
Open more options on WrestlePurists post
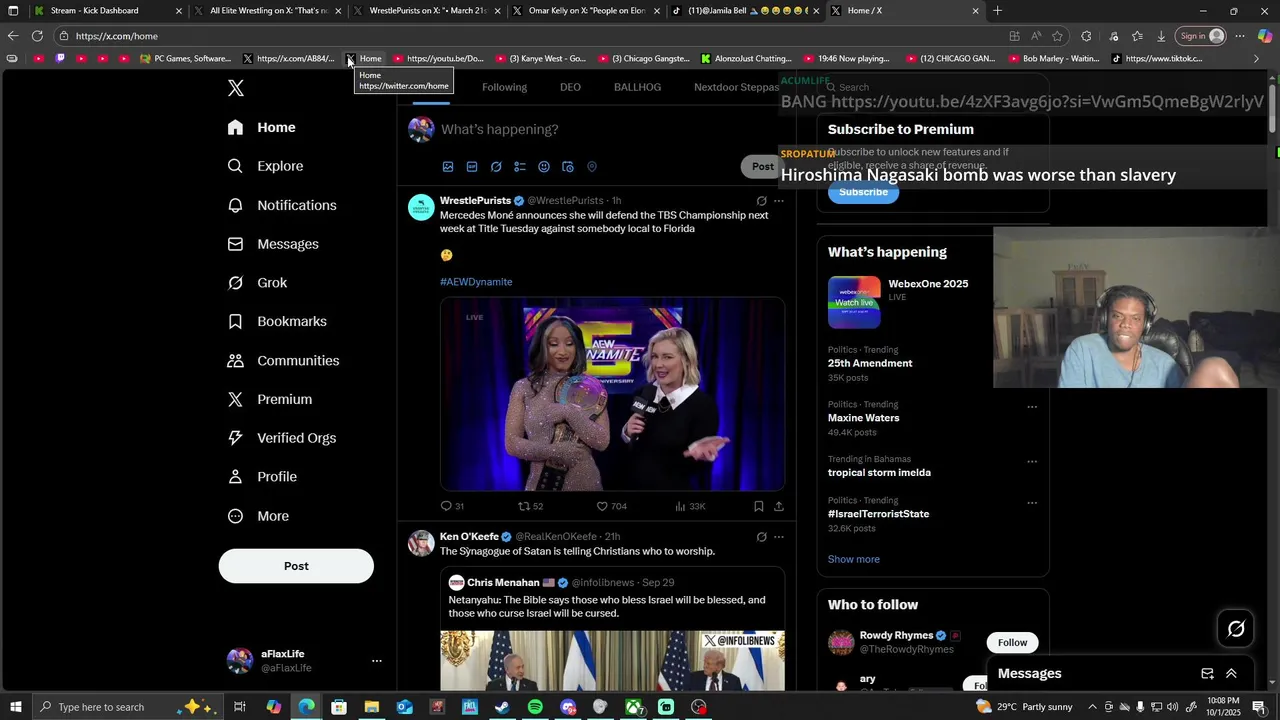point(779,201)
